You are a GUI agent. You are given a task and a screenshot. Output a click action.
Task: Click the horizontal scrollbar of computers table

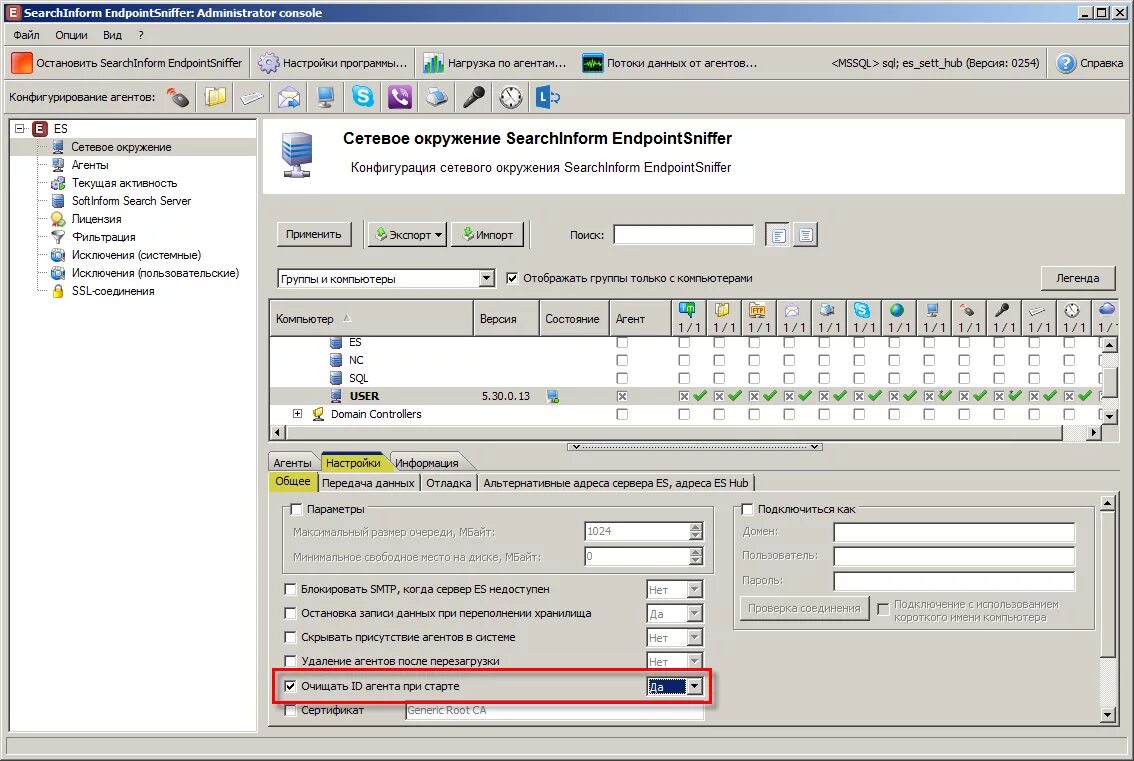pos(685,433)
